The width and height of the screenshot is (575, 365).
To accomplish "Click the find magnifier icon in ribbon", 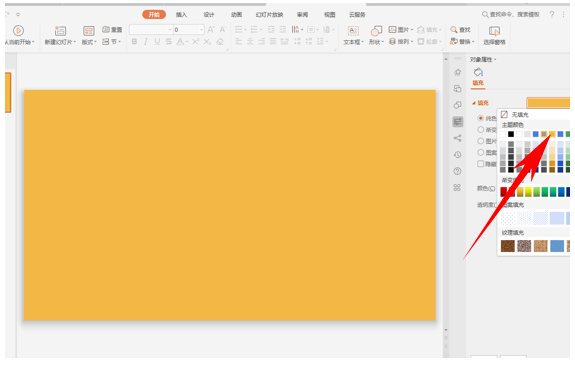I will (454, 30).
